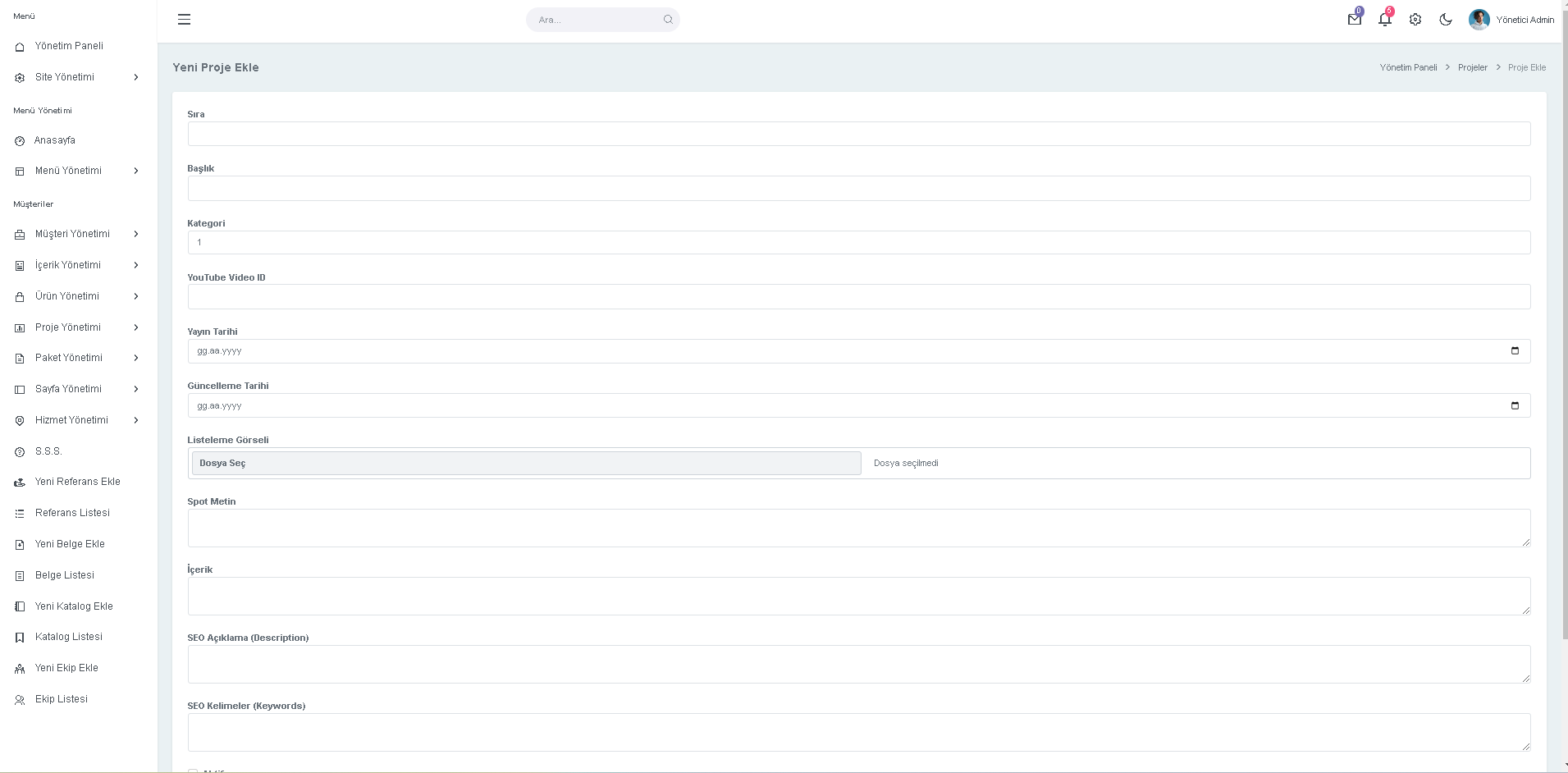Screen dimensions: 1568x773
Task: Click the Hizmet Yönetimi pin icon
Action: point(20,421)
